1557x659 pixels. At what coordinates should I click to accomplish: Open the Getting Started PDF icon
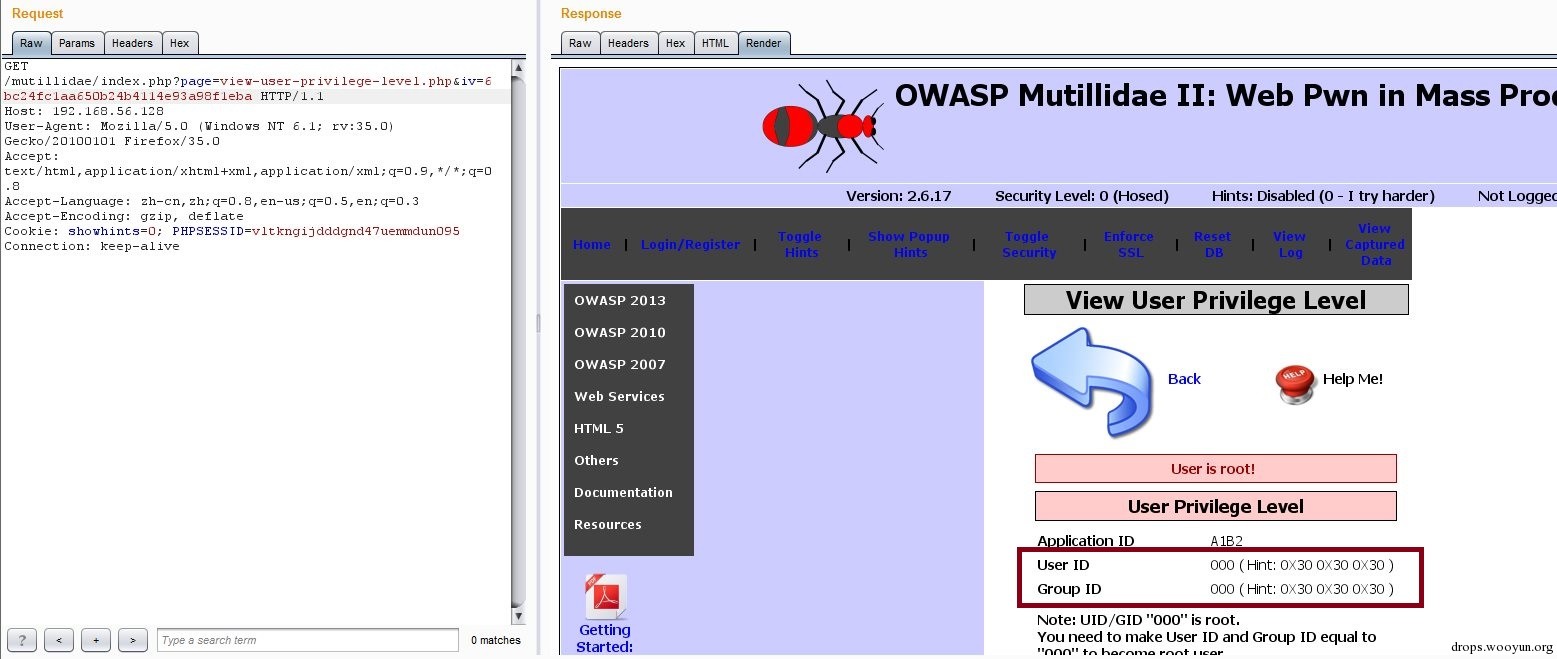coord(606,597)
